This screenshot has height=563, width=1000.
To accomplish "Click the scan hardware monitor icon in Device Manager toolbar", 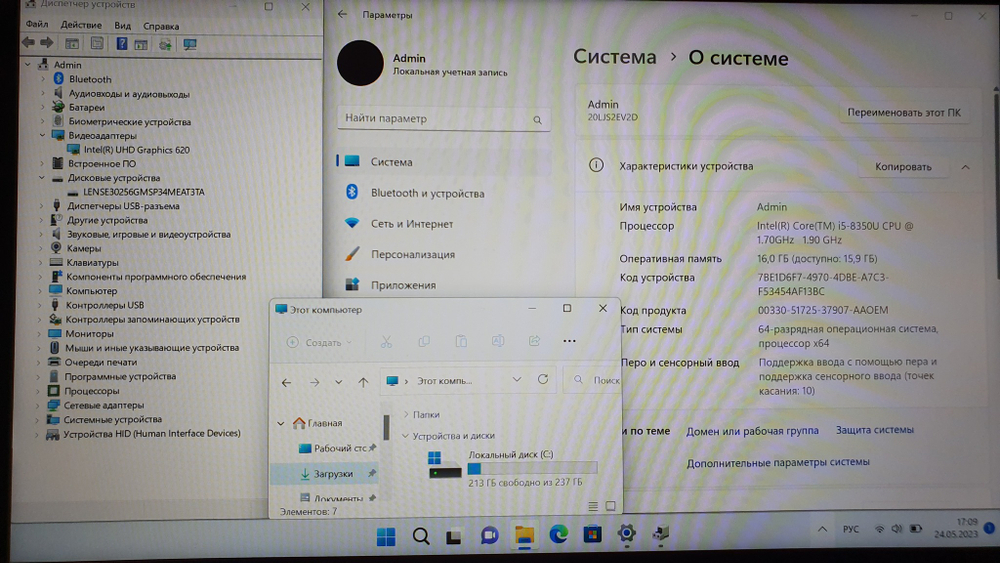I will [x=189, y=45].
